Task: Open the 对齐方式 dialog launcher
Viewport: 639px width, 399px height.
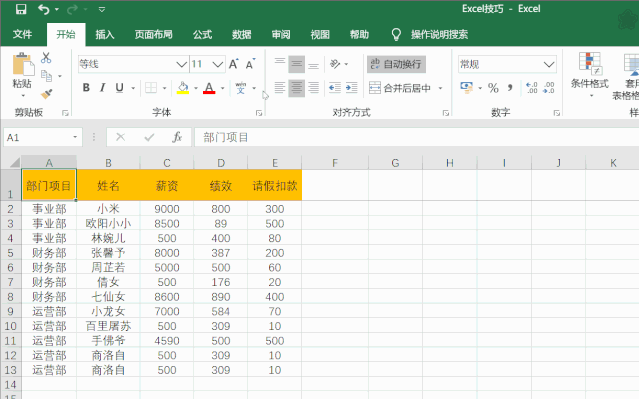Action: (445, 113)
